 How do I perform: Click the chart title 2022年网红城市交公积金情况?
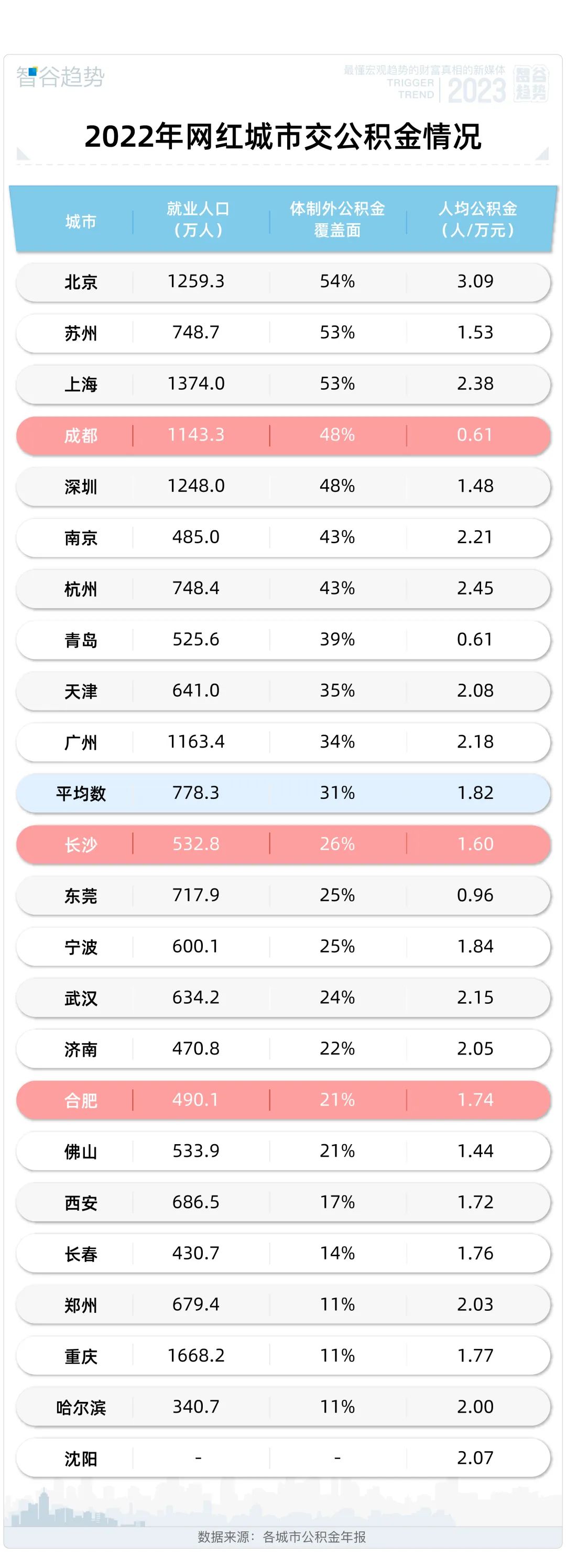pyautogui.click(x=283, y=136)
